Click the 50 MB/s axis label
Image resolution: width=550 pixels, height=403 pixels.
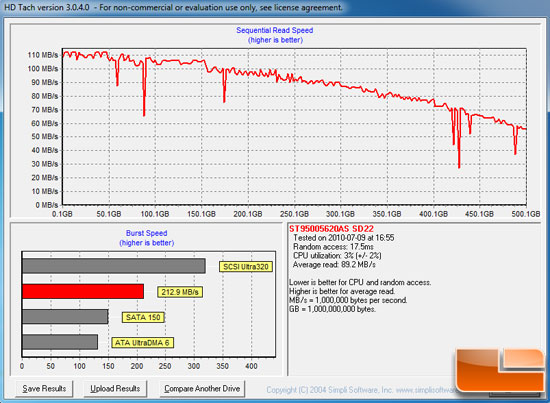click(x=45, y=136)
